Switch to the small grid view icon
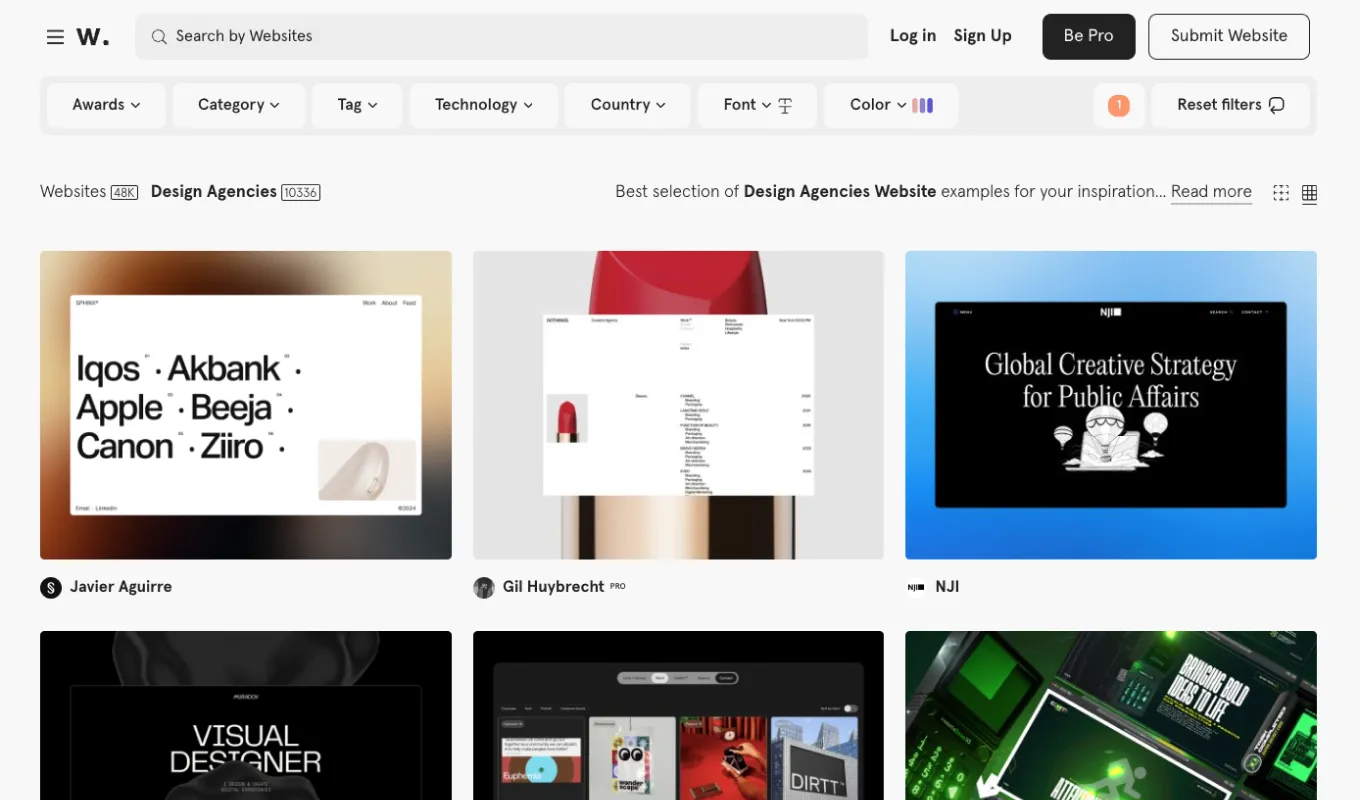1360x800 pixels. (x=1281, y=193)
